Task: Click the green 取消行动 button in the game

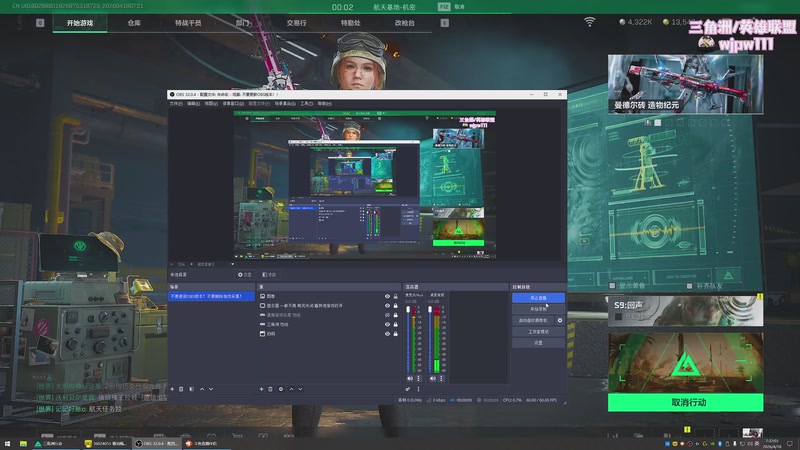Action: point(686,403)
